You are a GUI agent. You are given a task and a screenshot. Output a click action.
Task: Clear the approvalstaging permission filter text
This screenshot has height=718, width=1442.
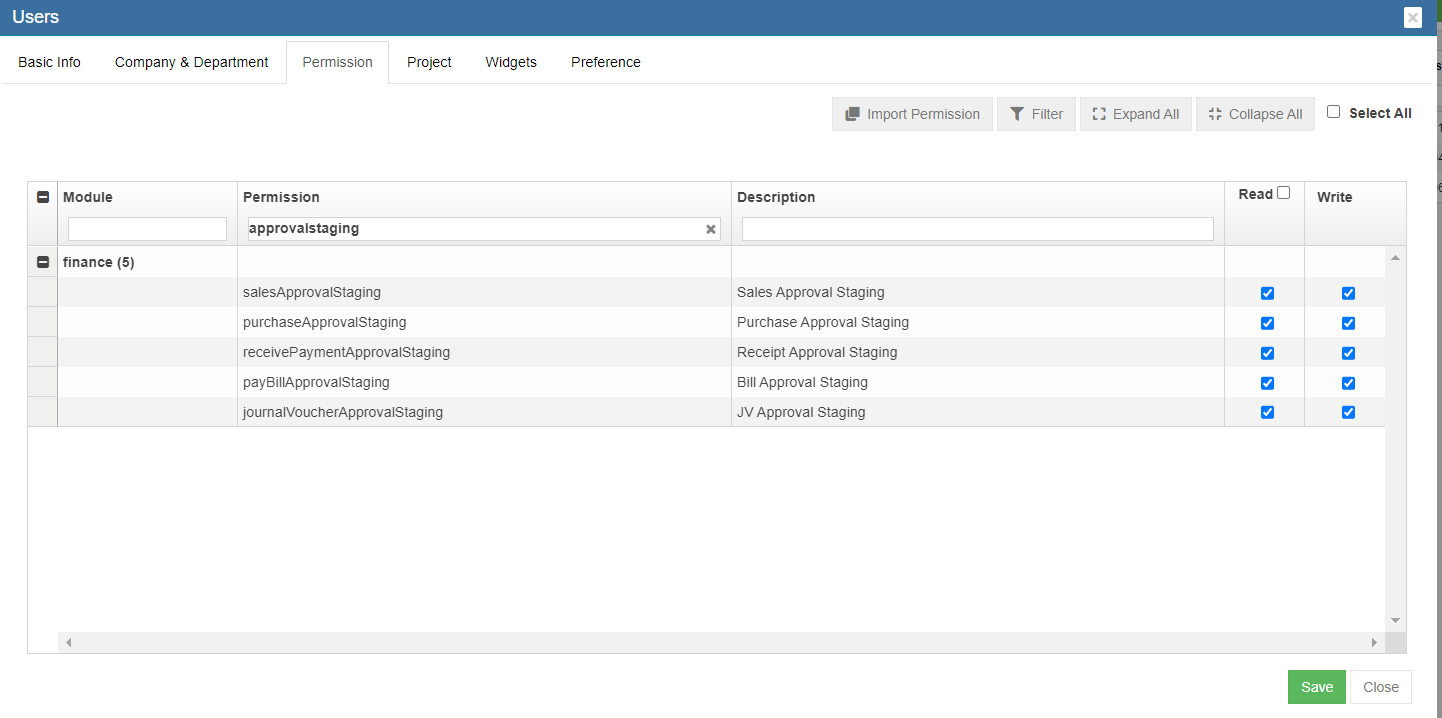[711, 229]
